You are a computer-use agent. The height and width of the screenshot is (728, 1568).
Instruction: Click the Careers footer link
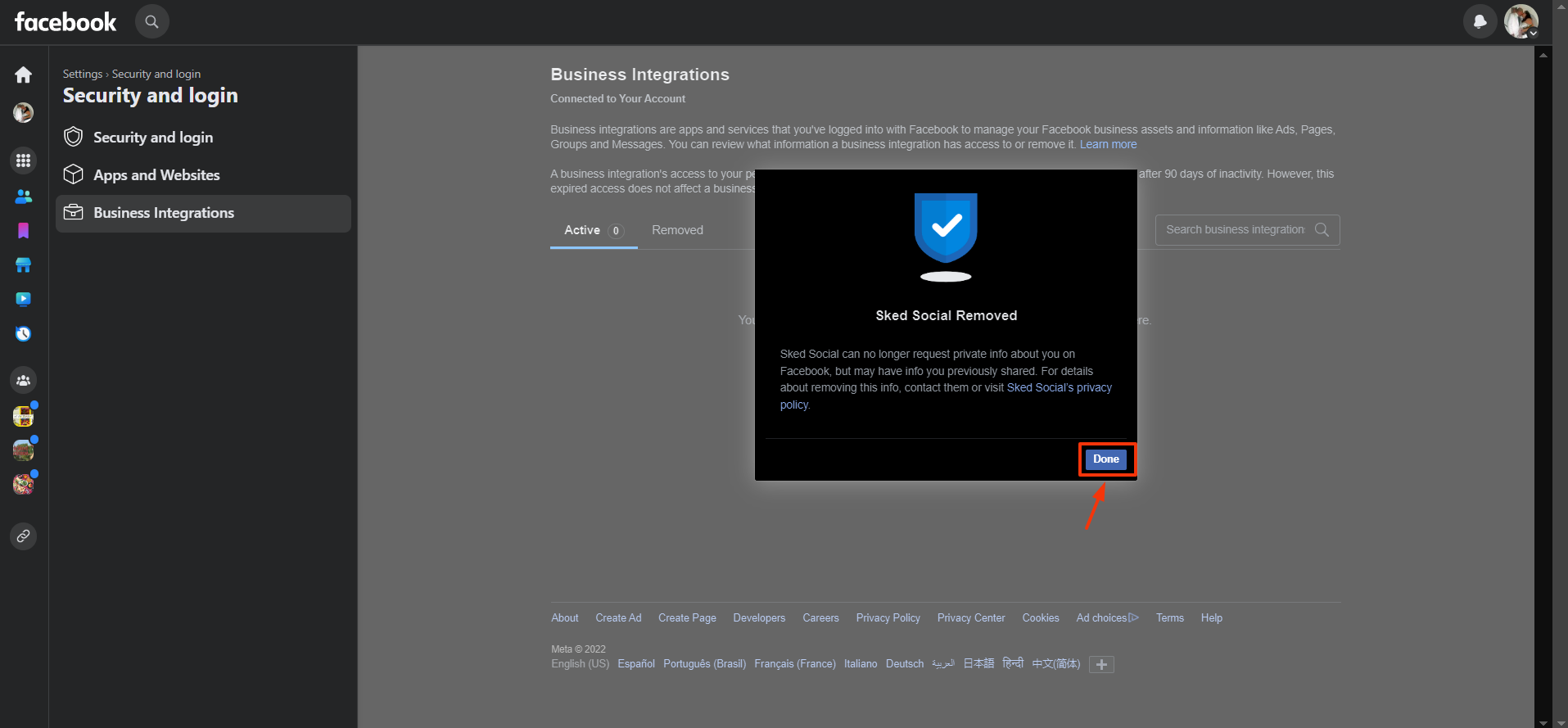820,618
